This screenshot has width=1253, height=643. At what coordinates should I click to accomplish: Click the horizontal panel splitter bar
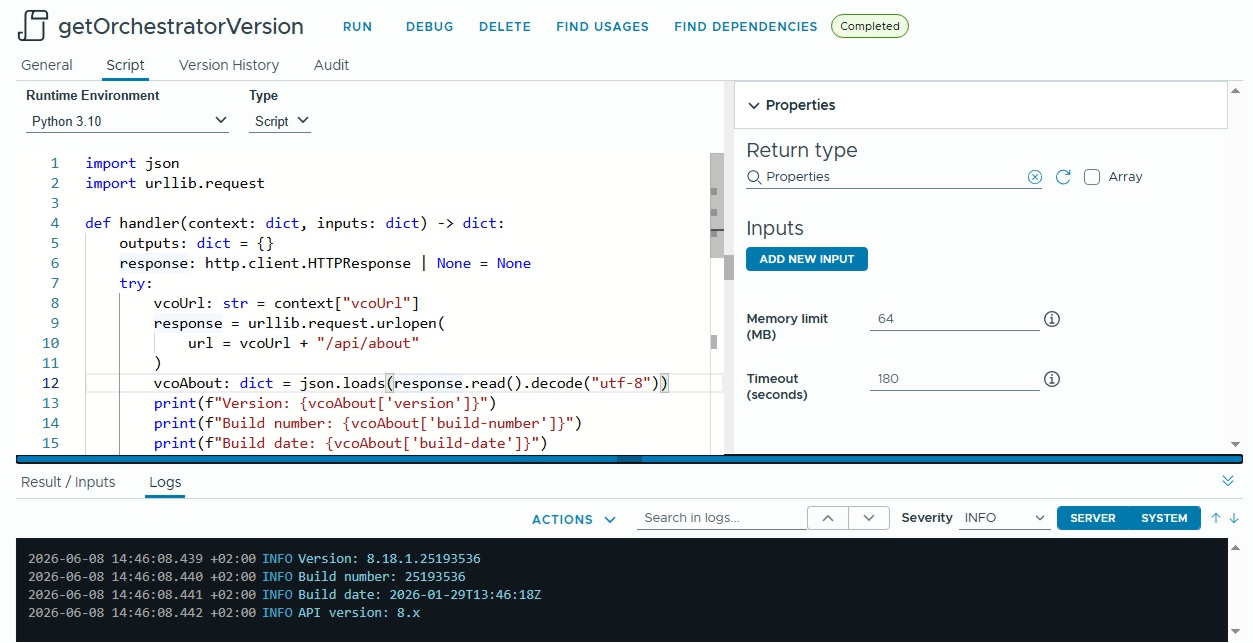click(628, 459)
